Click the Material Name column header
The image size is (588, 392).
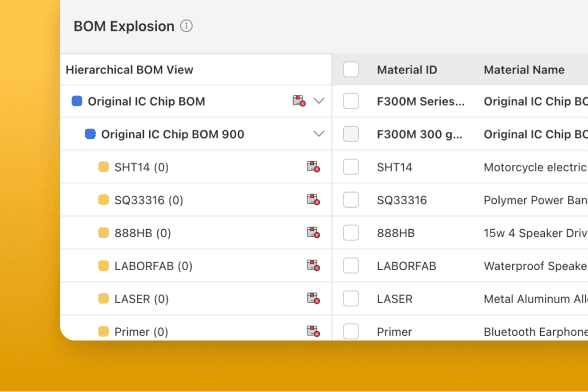524,70
